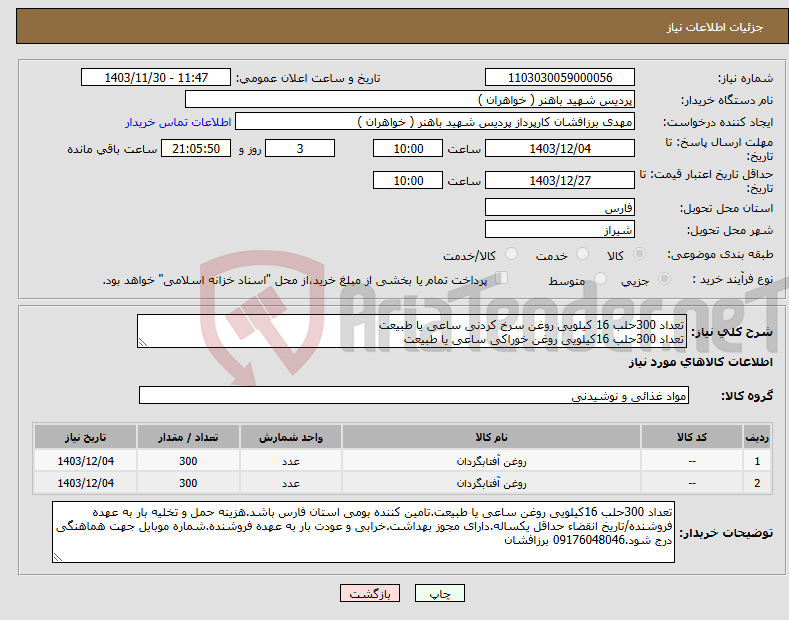
Task: Click date 1403/12/04 in row 1
Action: point(86,461)
